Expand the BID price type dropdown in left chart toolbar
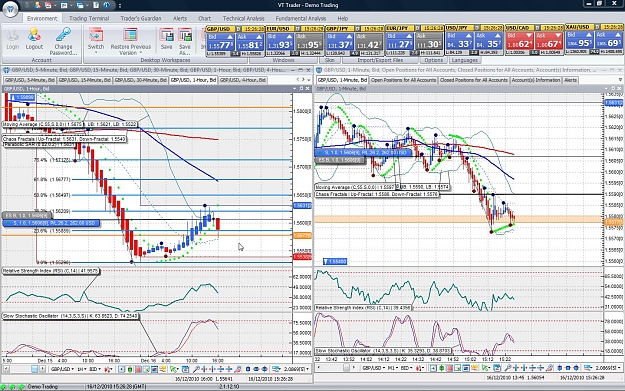Viewport: 625px width, 391px height. (95, 369)
